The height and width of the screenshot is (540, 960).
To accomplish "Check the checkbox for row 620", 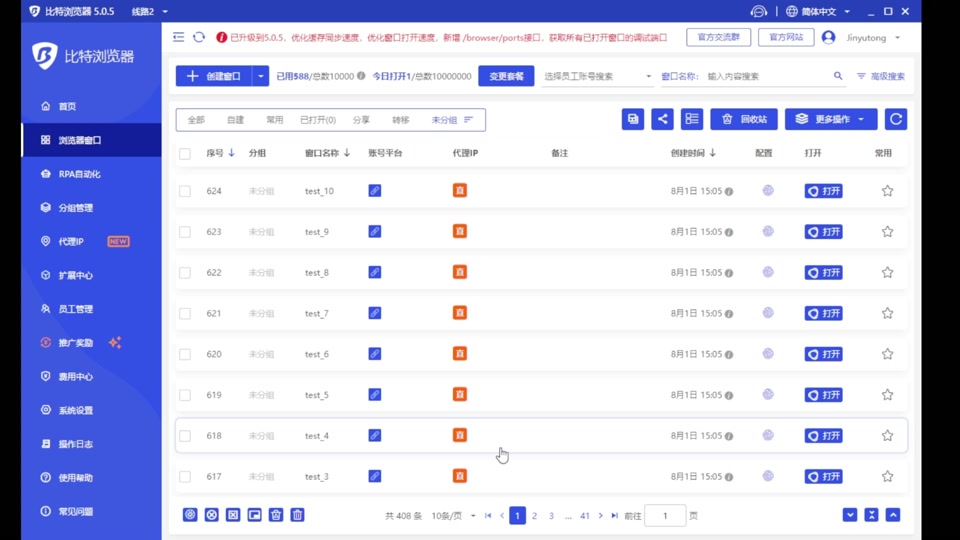I will click(185, 354).
